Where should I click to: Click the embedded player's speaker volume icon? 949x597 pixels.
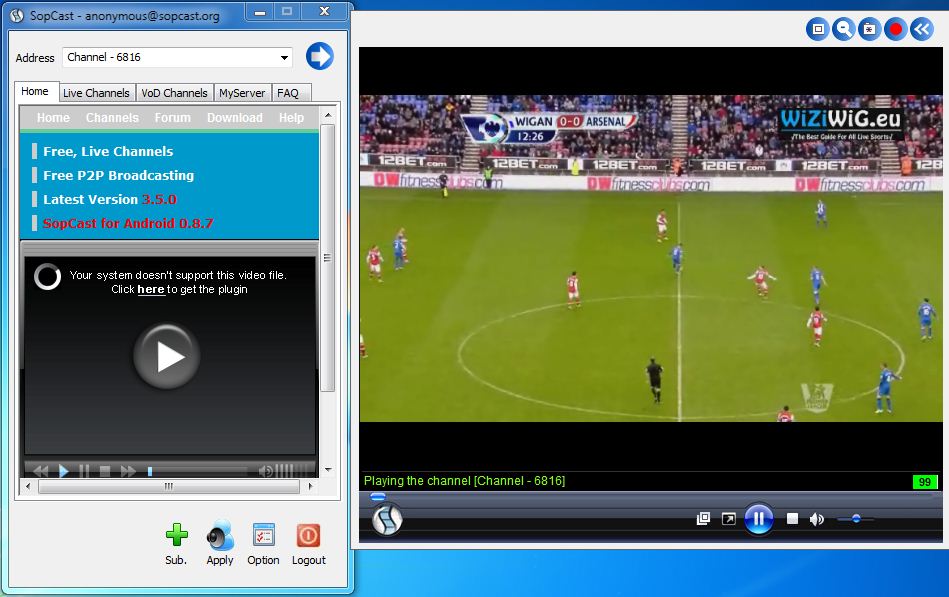point(265,470)
